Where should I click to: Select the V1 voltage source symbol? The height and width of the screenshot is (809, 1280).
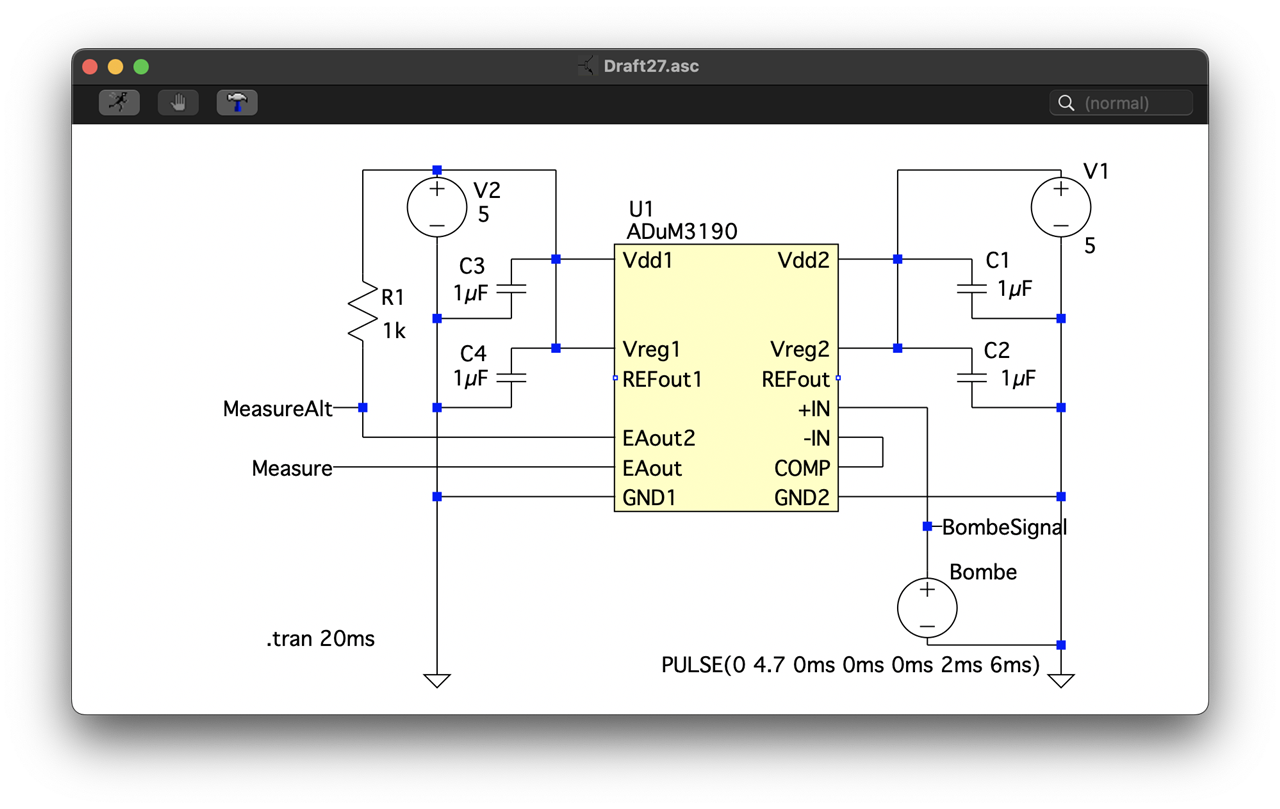pyautogui.click(x=1061, y=207)
